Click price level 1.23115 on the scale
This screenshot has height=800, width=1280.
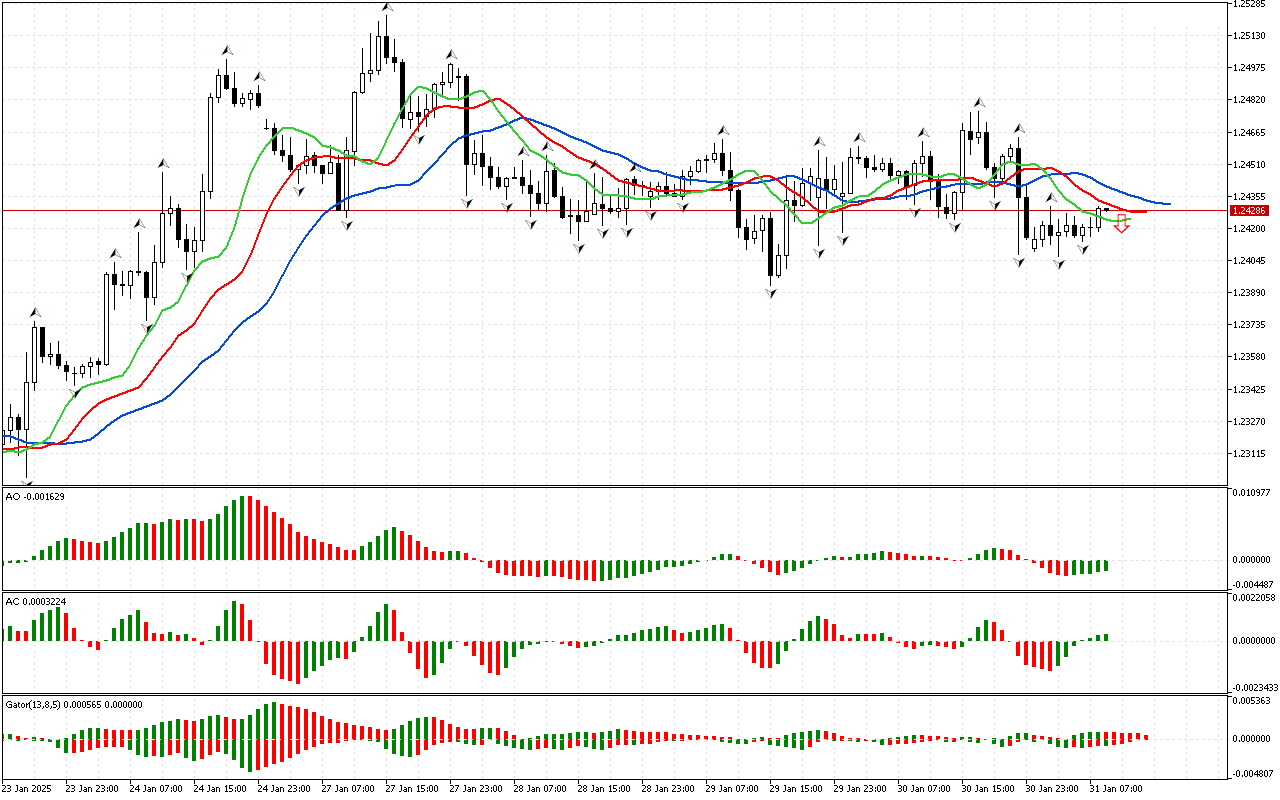1251,454
